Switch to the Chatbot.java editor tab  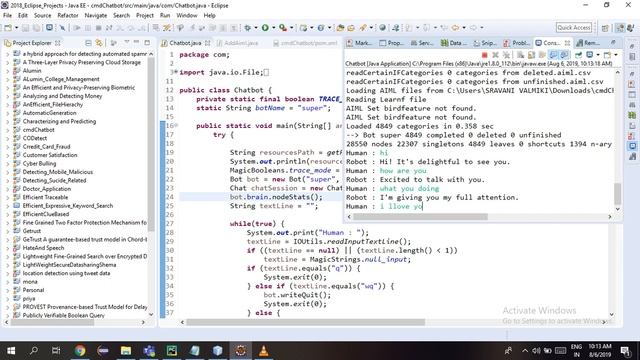click(x=185, y=43)
